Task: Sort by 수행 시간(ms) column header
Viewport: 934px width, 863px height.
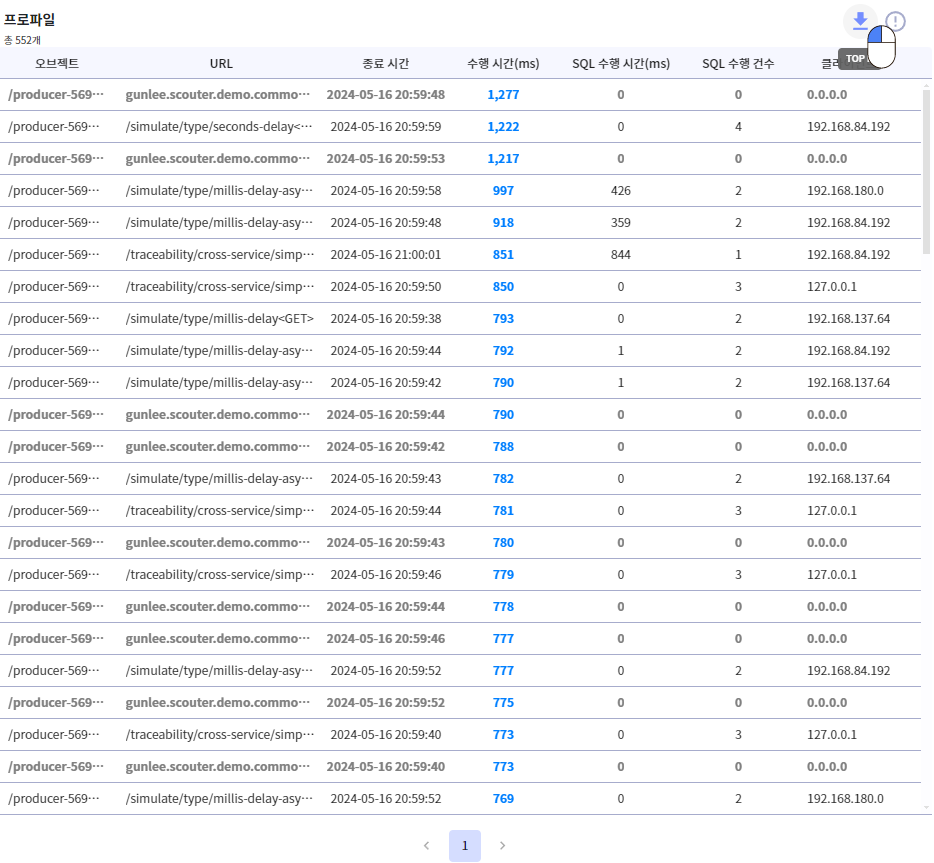Action: (503, 64)
